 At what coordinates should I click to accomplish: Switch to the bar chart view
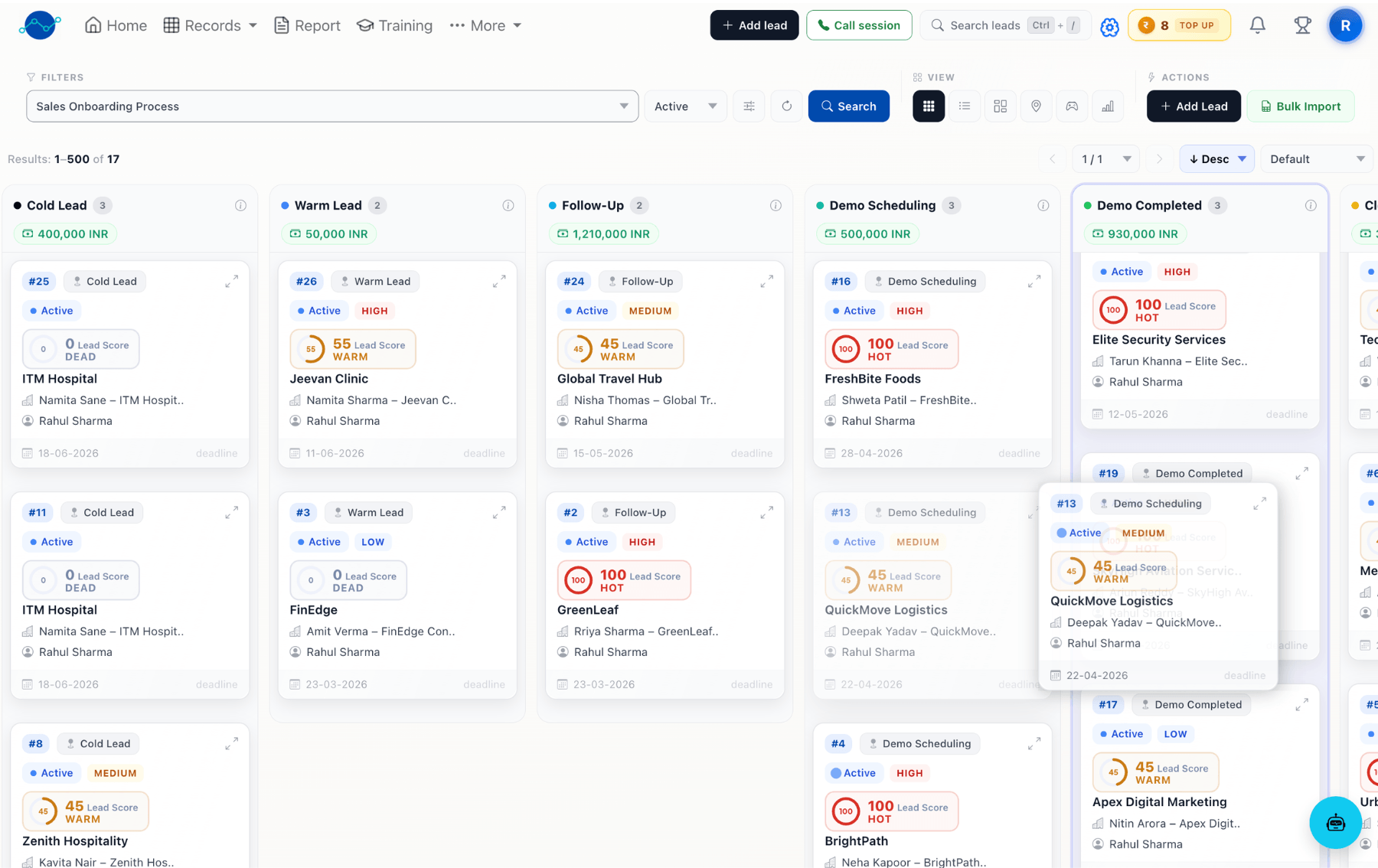[1108, 106]
